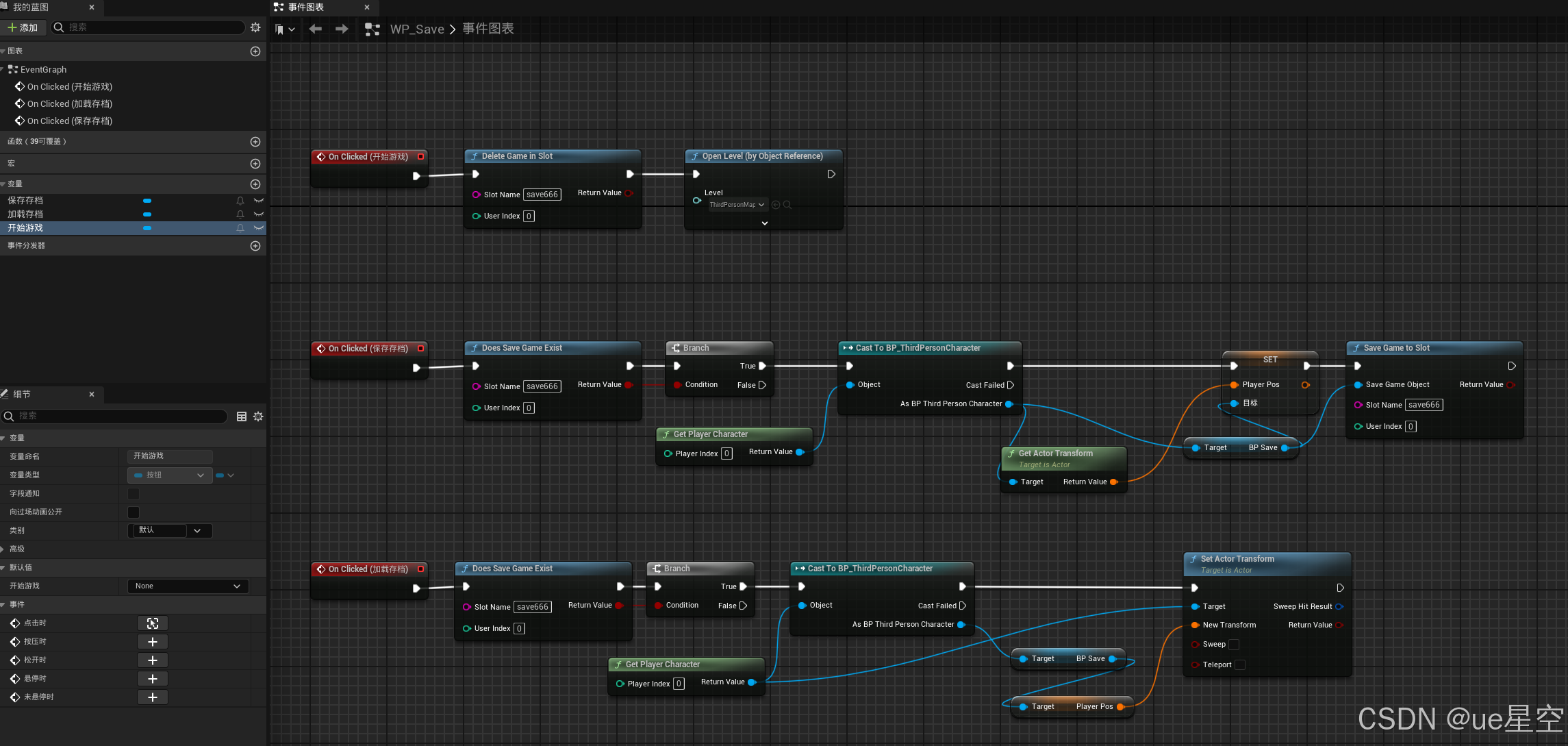This screenshot has height=746, width=1568.
Task: Toggle field notify bell for 保存存档
Action: pos(240,200)
